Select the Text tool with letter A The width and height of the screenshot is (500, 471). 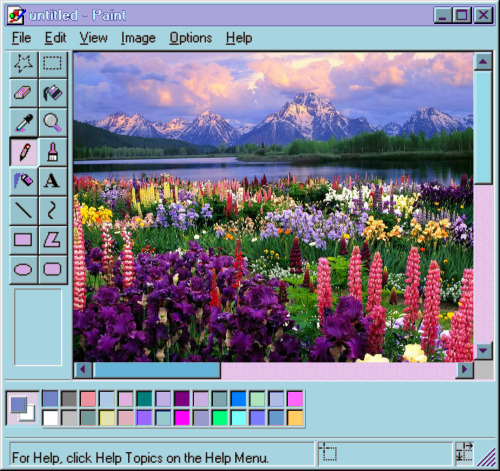pyautogui.click(x=53, y=181)
